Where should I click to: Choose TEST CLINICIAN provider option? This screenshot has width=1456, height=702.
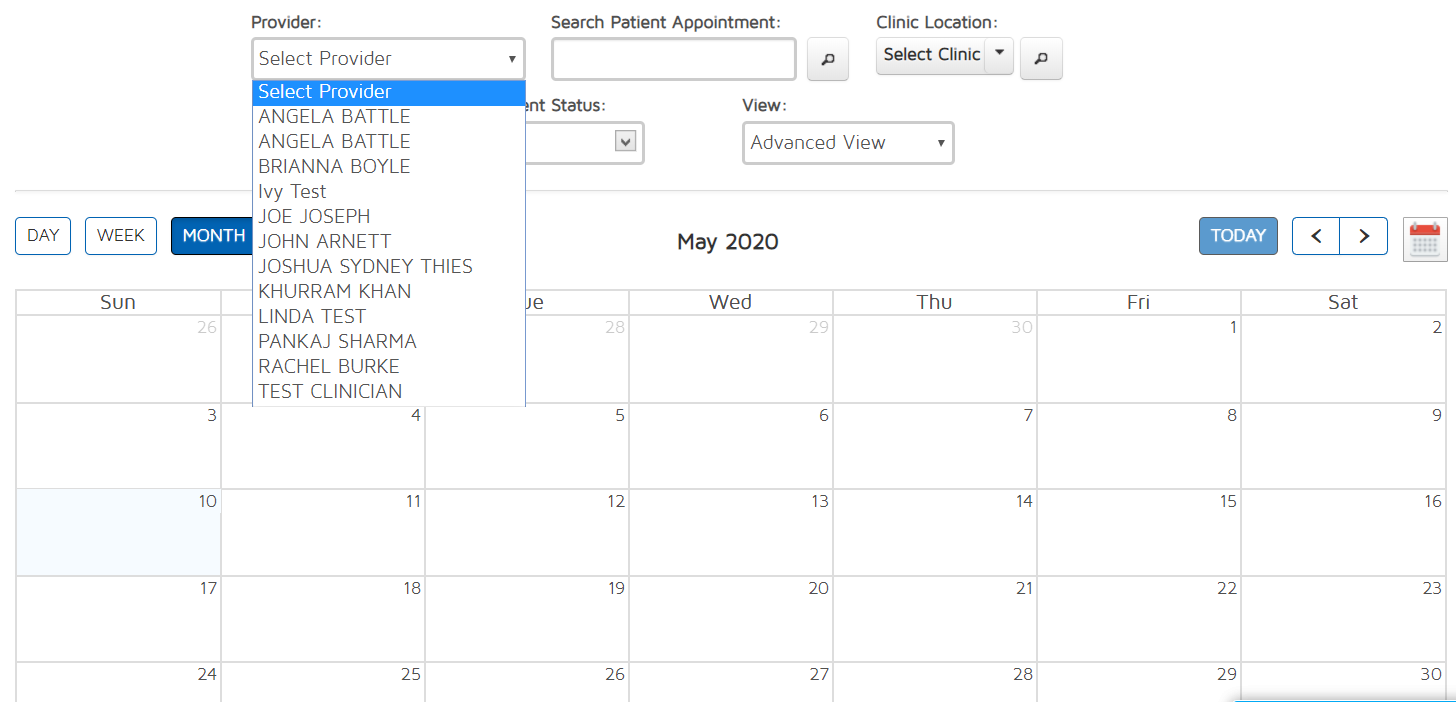click(330, 391)
